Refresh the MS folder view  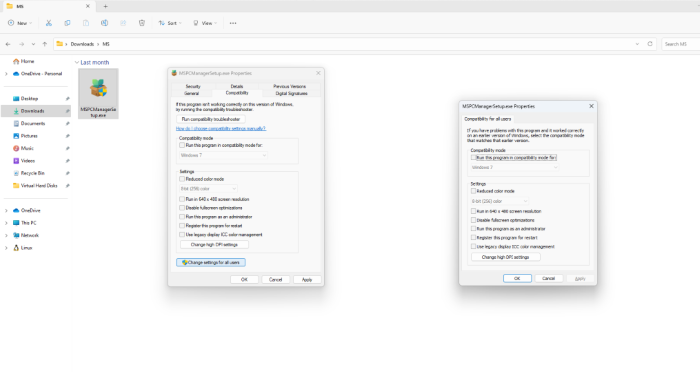pyautogui.click(x=650, y=44)
